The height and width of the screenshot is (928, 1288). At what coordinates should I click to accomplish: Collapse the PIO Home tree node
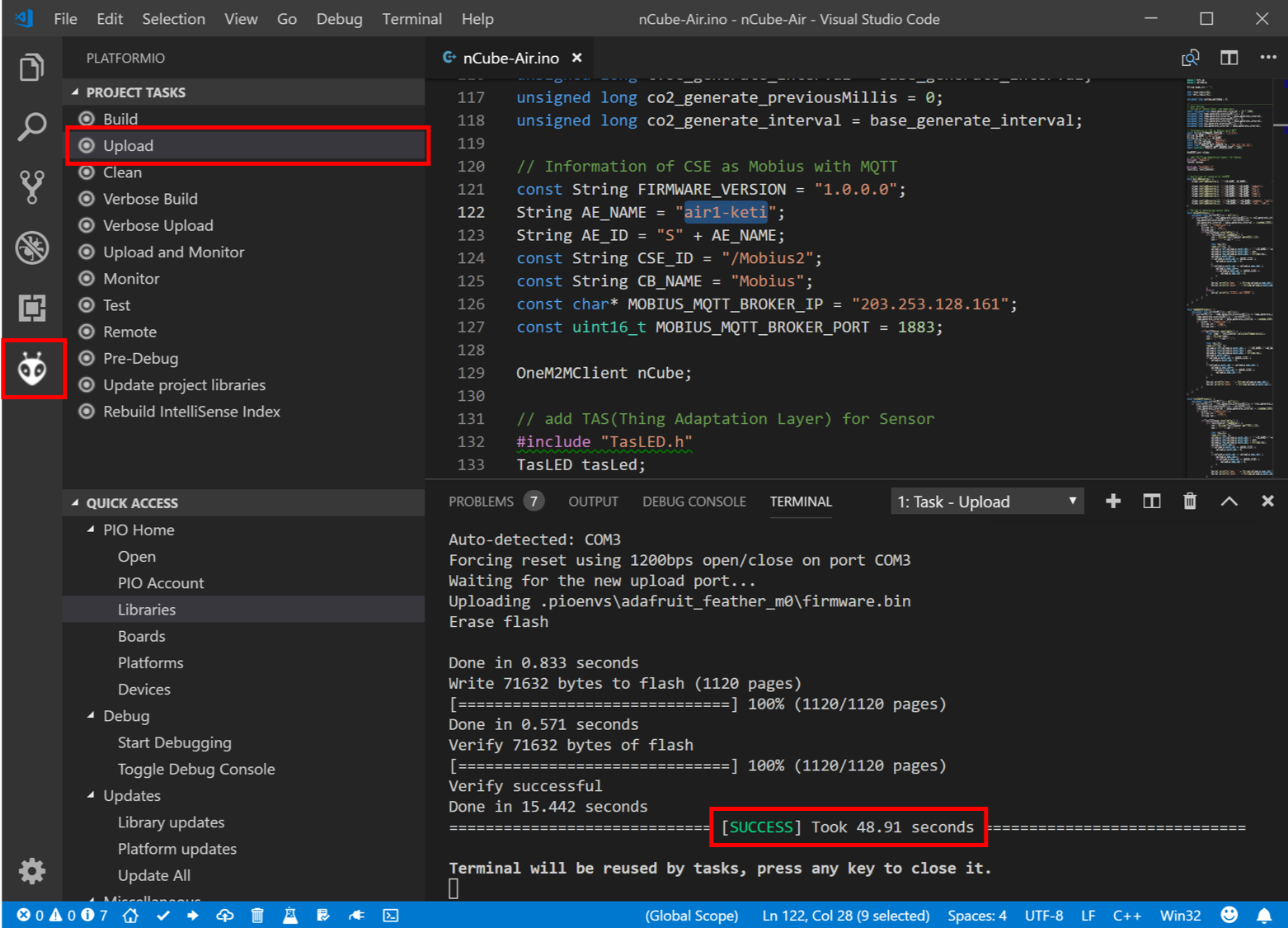[91, 530]
